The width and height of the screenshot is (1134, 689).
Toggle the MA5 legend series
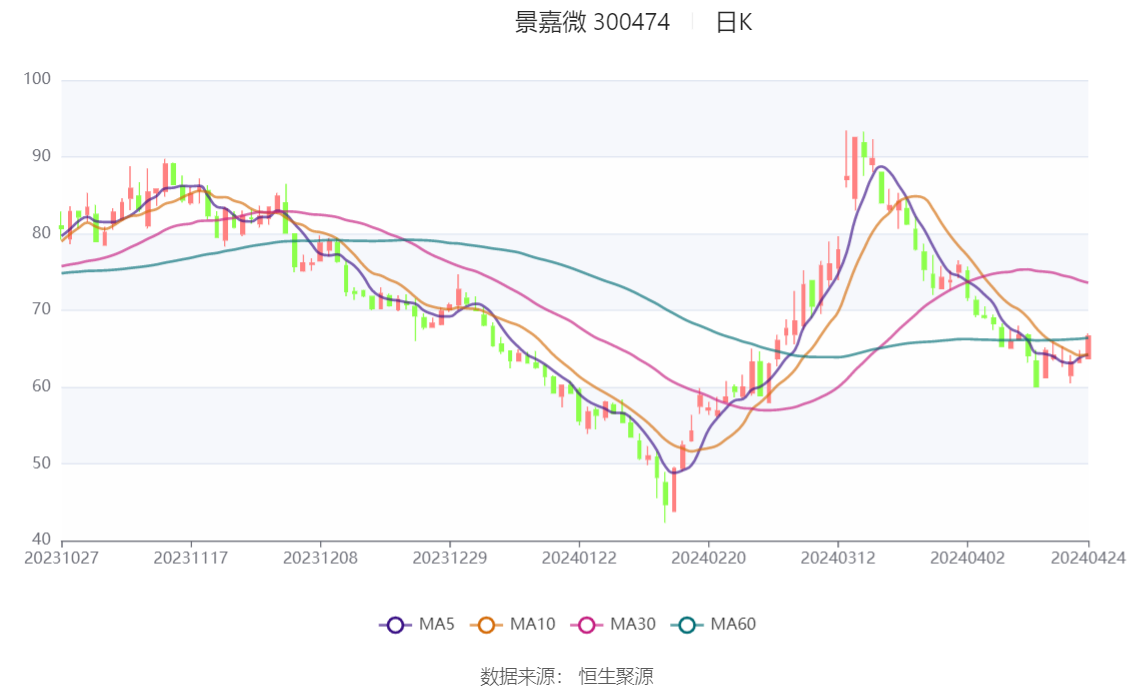point(417,624)
